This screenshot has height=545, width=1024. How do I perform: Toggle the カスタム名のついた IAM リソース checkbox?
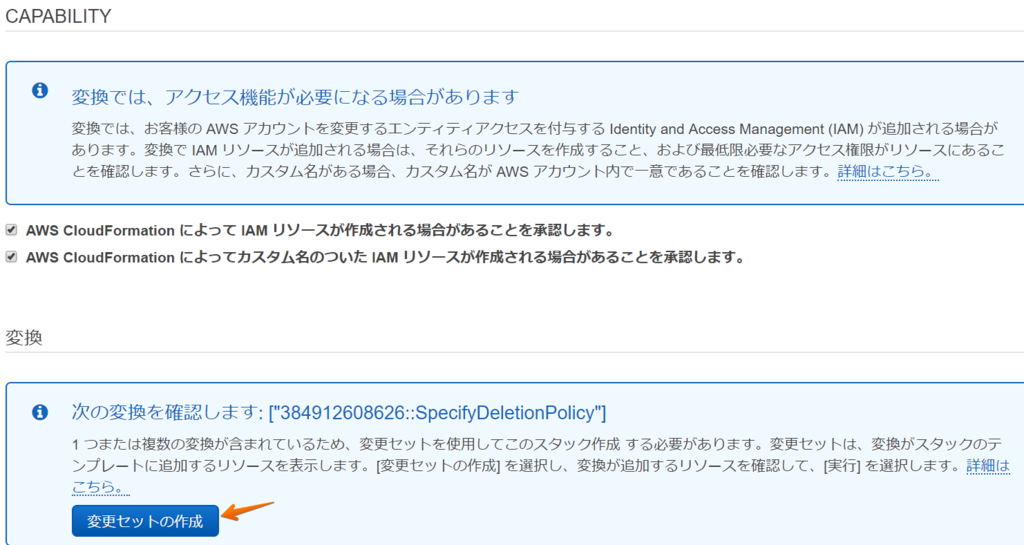click(11, 257)
